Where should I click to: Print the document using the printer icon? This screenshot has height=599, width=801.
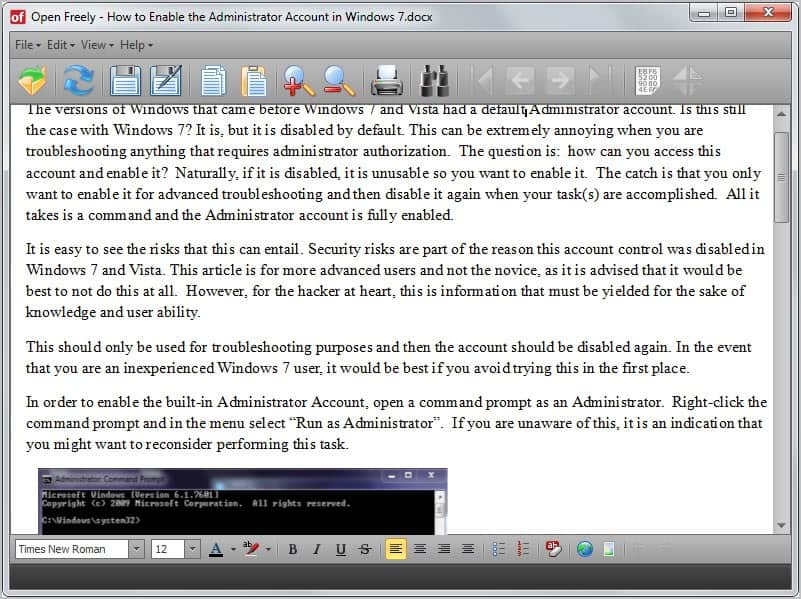pyautogui.click(x=386, y=80)
